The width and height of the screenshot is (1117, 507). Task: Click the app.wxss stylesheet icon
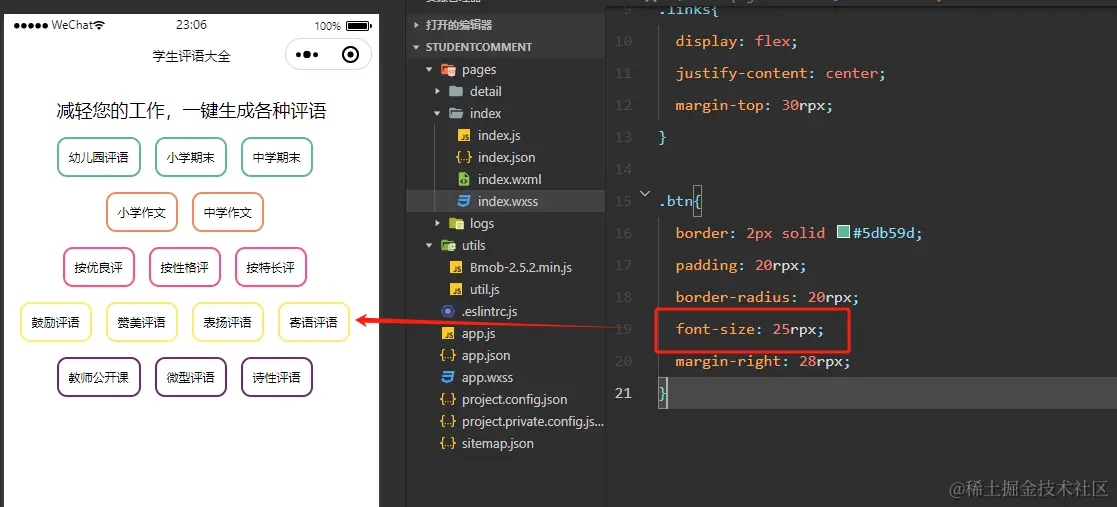[x=448, y=377]
